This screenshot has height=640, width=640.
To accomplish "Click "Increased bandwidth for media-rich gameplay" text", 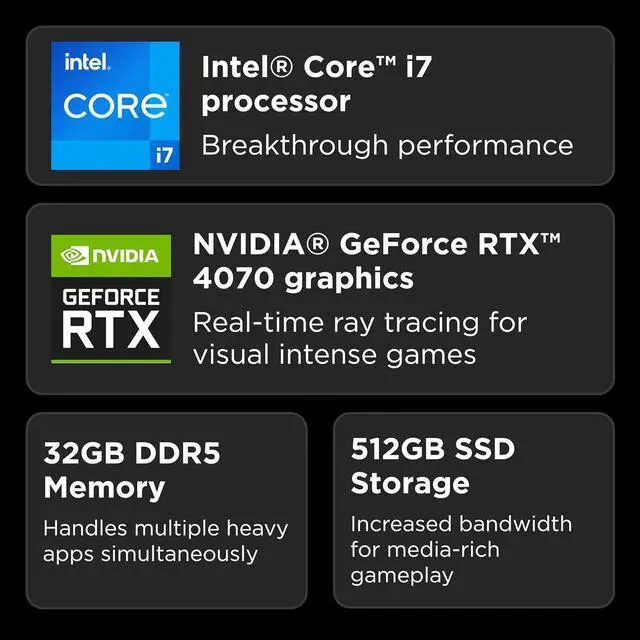I will (461, 549).
